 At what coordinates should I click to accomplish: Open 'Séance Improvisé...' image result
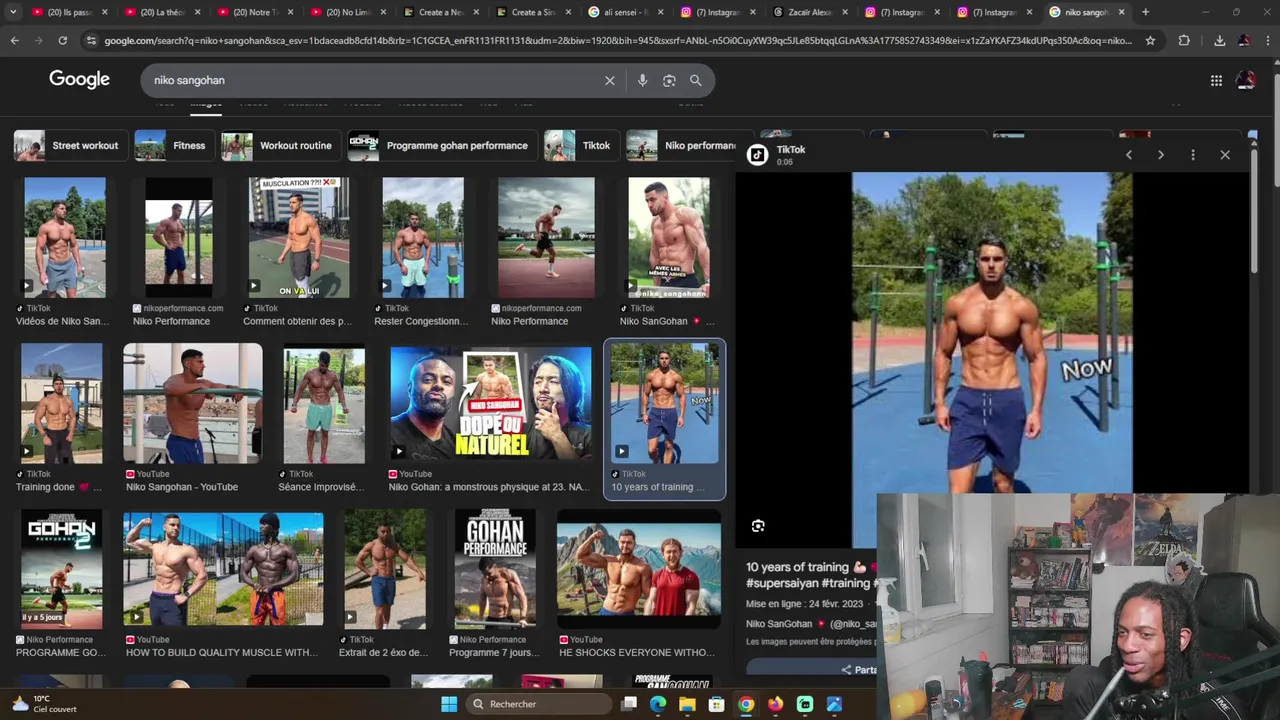(324, 404)
